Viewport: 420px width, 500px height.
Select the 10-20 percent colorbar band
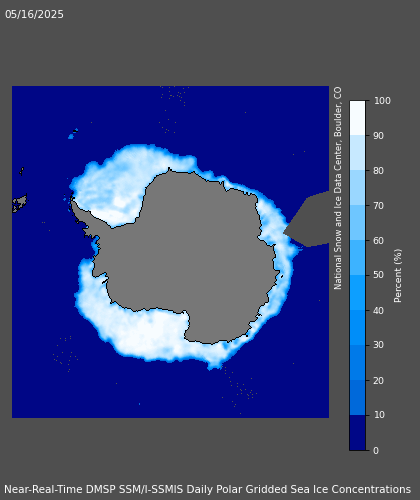point(357,398)
